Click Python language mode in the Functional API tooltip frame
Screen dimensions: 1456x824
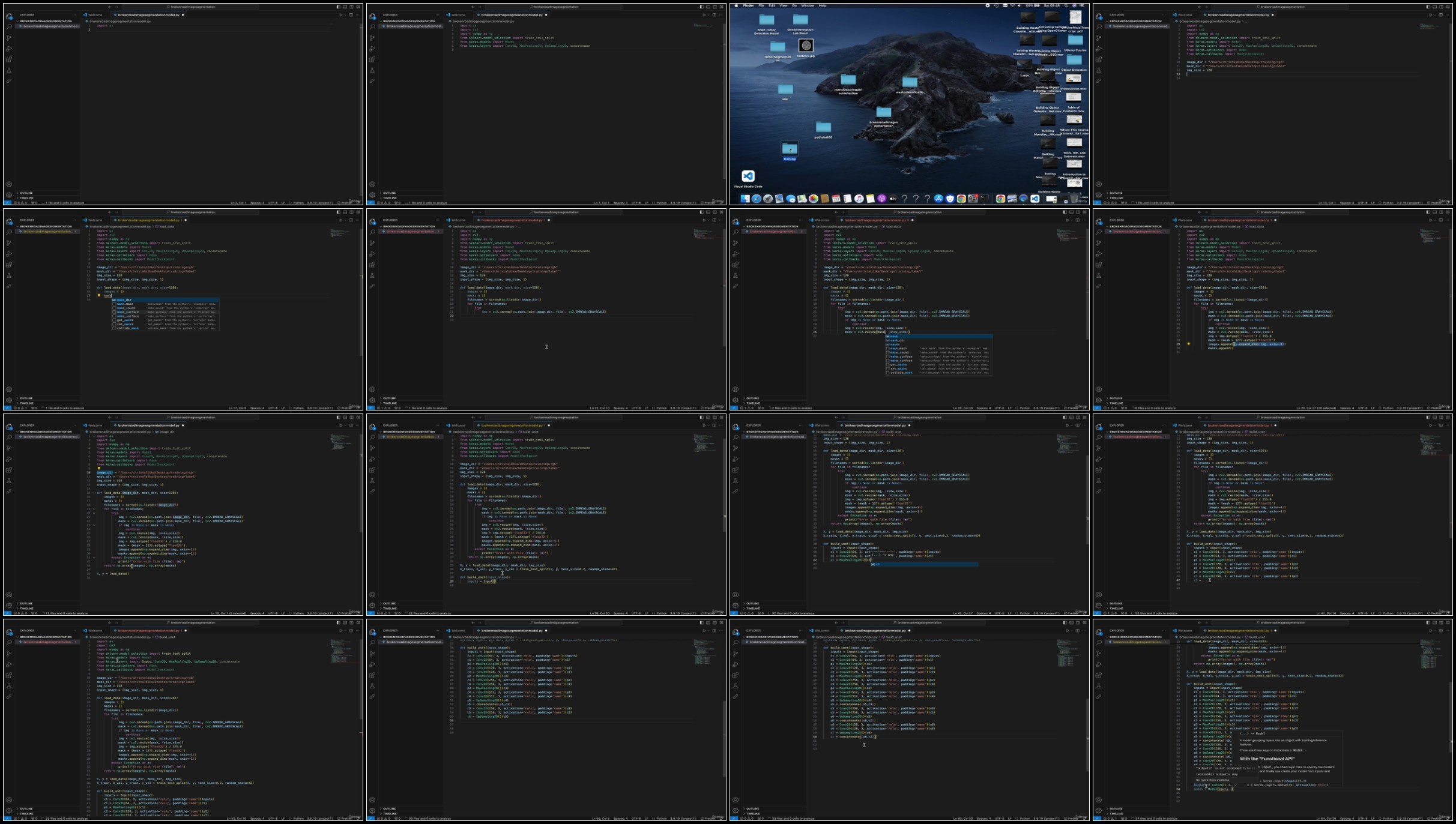click(1388, 819)
